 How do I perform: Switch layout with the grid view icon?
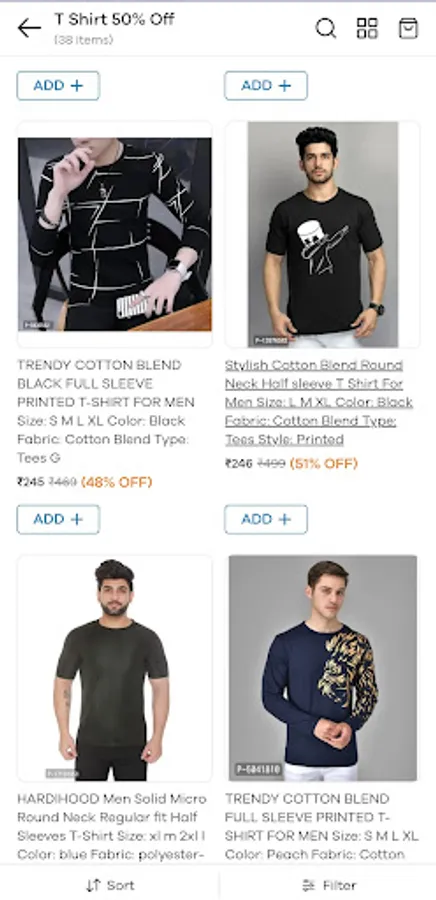point(367,28)
